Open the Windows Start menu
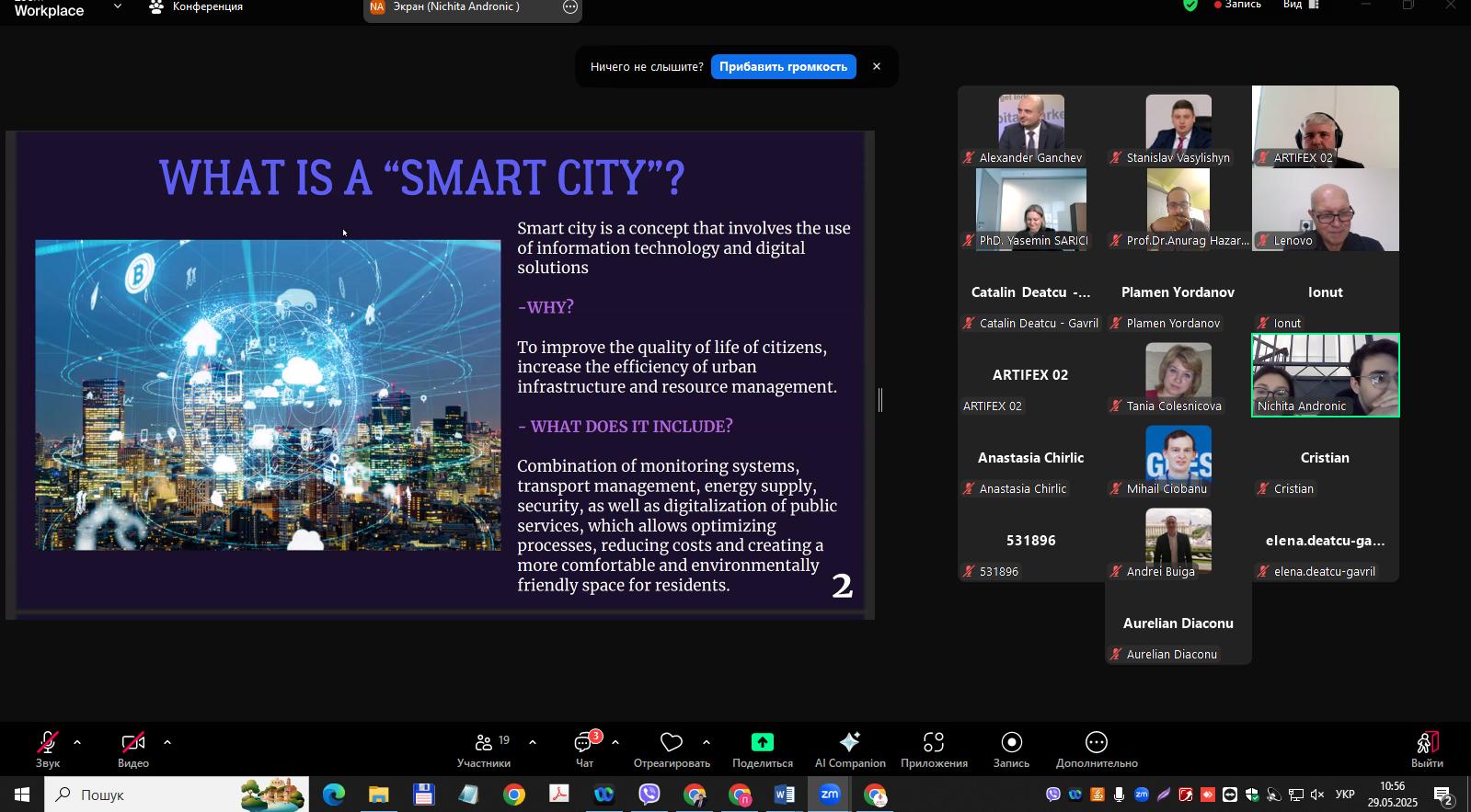Viewport: 1471px width, 812px height. [21, 795]
